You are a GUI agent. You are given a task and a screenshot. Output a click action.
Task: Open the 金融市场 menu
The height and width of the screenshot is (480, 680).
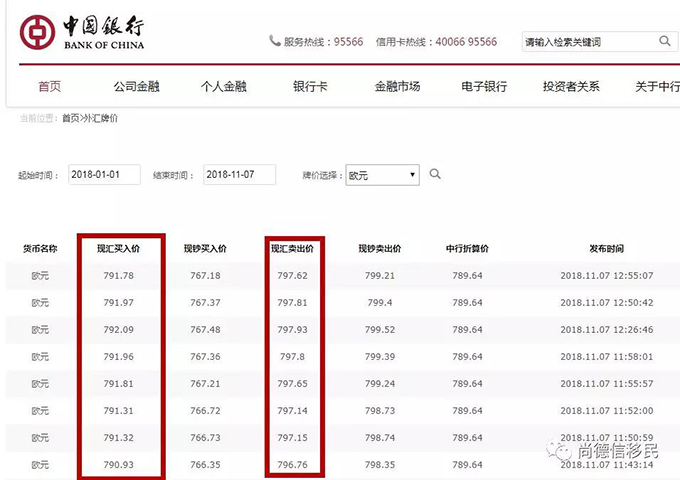[x=397, y=87]
